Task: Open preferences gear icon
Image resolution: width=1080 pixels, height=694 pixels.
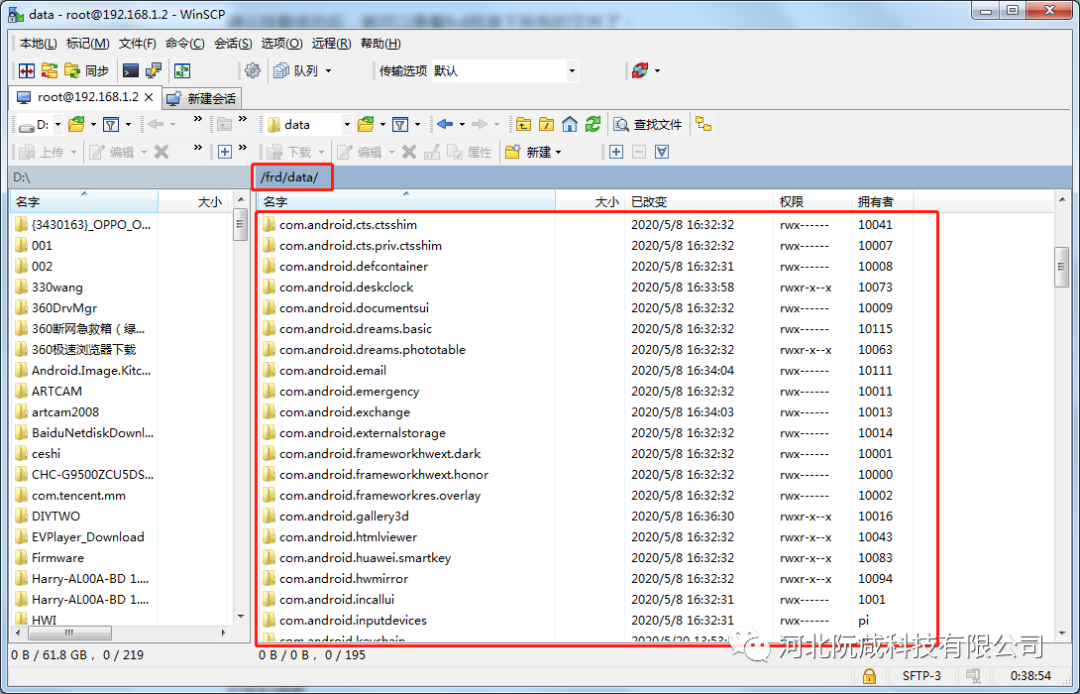Action: (x=253, y=70)
